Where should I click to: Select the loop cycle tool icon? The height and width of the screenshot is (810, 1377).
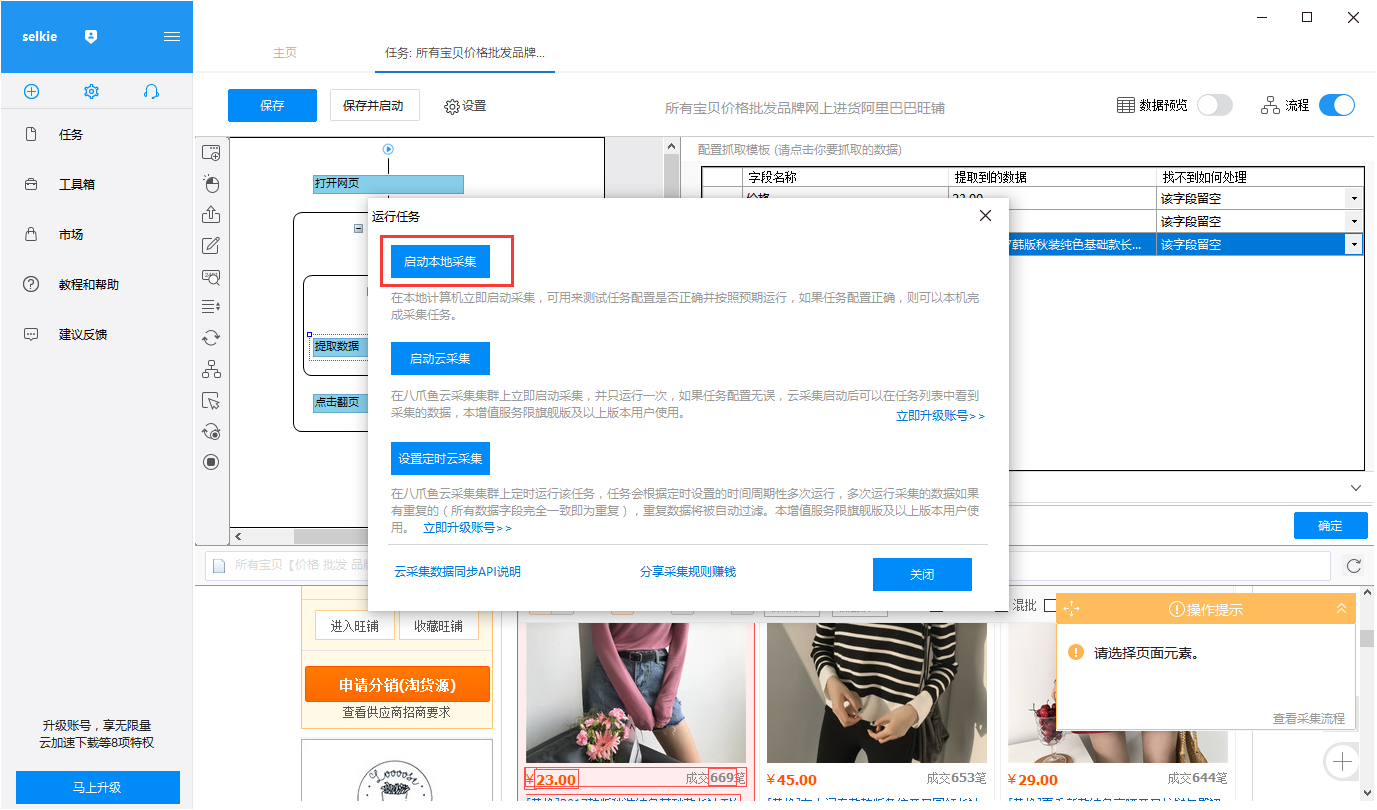click(x=211, y=338)
